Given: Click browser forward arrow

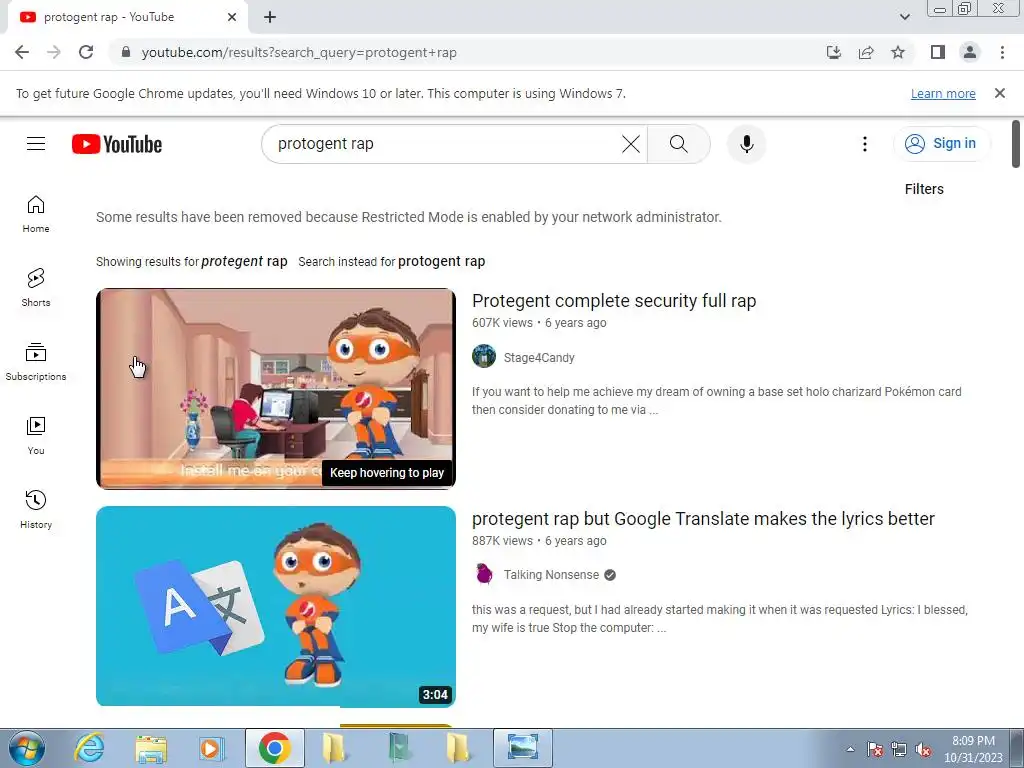Looking at the screenshot, I should click(54, 52).
